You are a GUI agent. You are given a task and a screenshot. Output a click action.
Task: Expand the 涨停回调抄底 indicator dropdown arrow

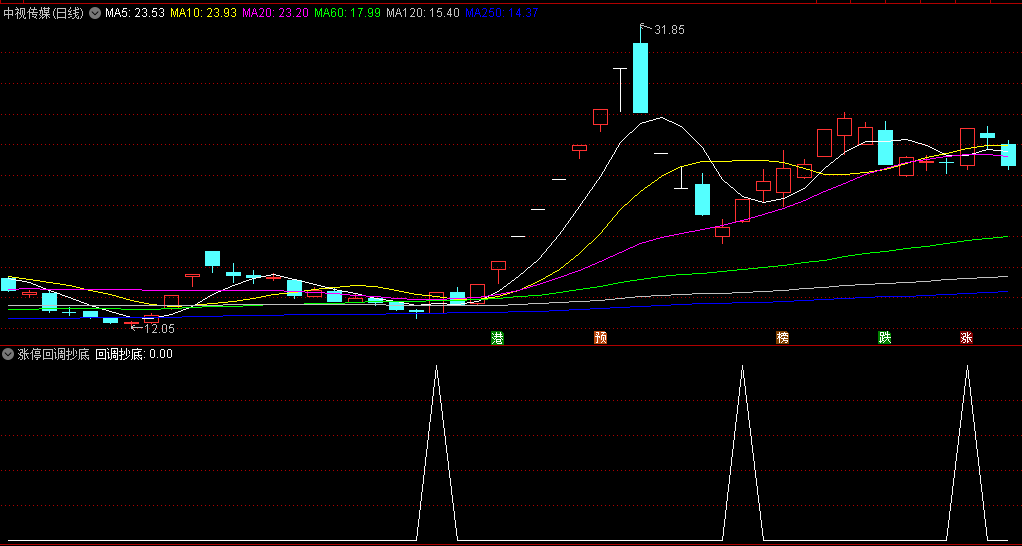pyautogui.click(x=8, y=354)
